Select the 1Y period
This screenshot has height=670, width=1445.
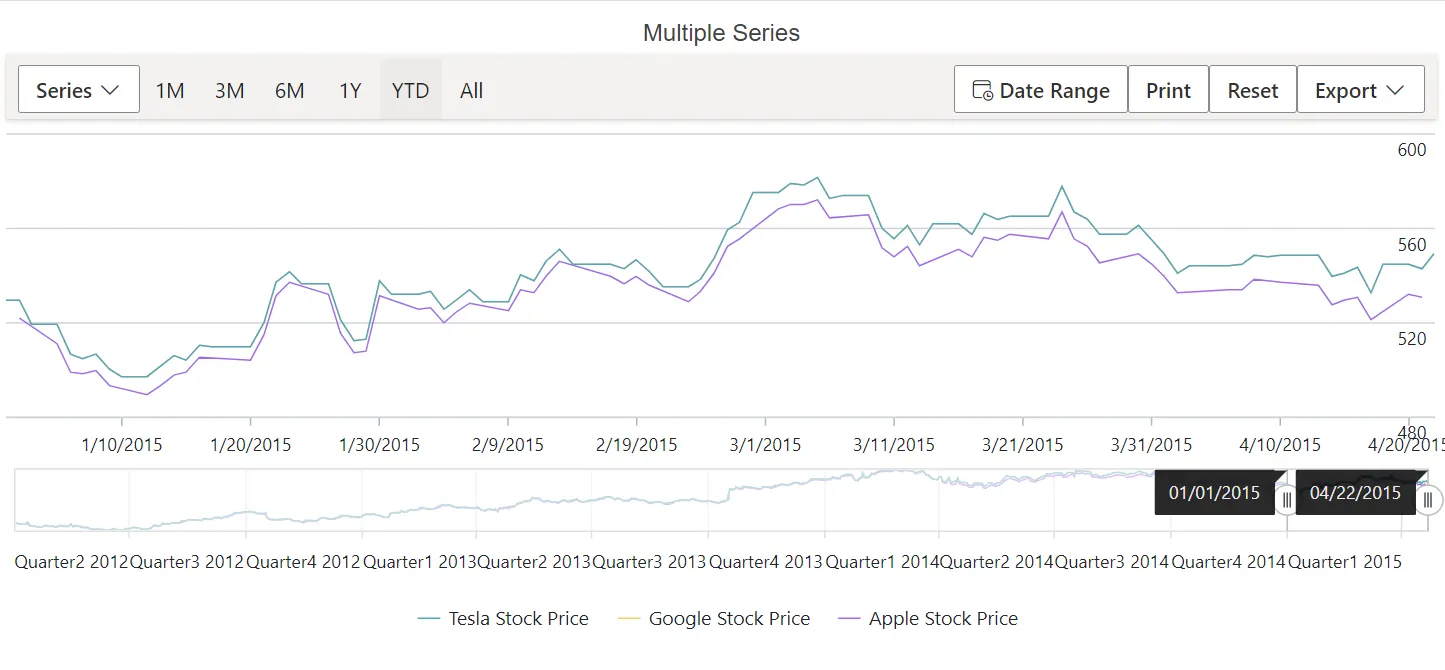(350, 90)
